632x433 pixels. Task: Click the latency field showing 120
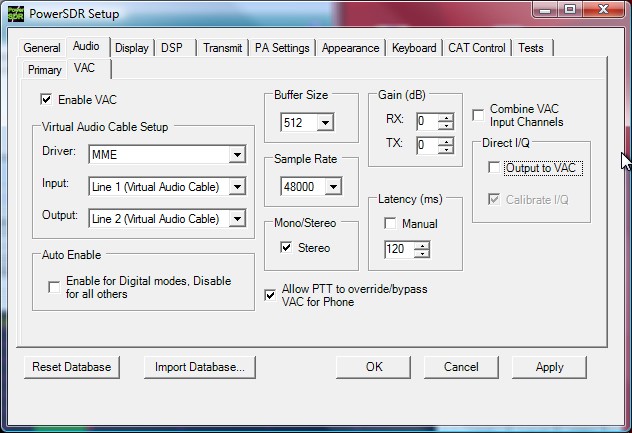pyautogui.click(x=399, y=249)
